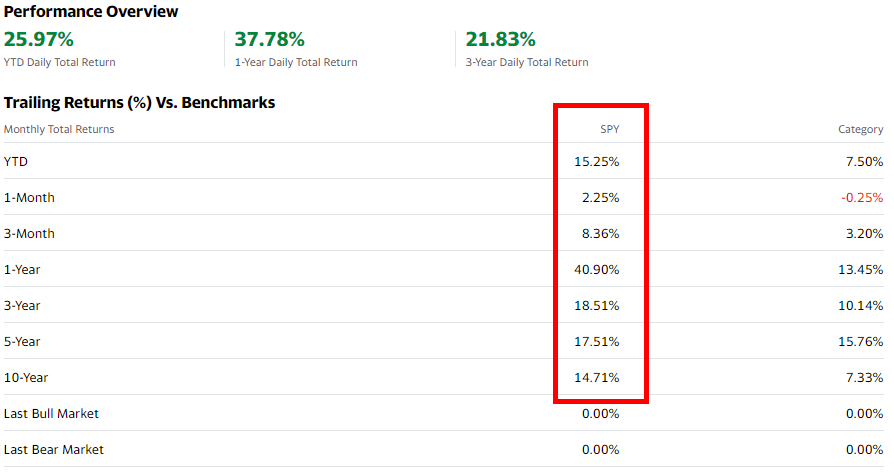This screenshot has height=472, width=894.
Task: Click the SPY 1-Year return 40.90%
Action: 599,269
